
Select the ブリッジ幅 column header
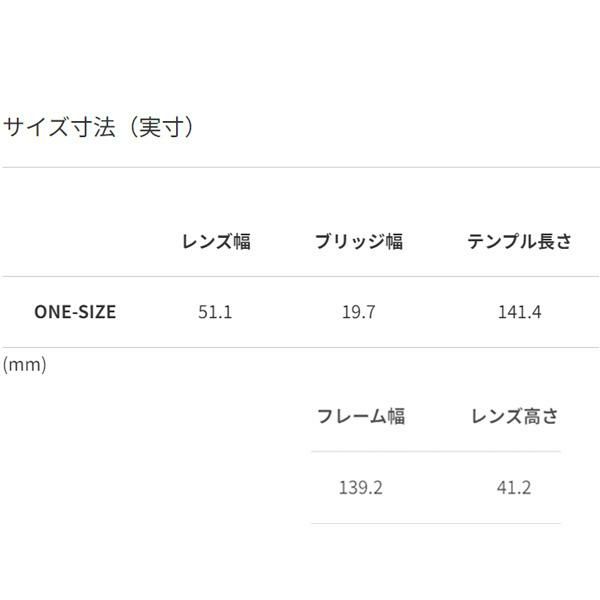[x=358, y=241]
